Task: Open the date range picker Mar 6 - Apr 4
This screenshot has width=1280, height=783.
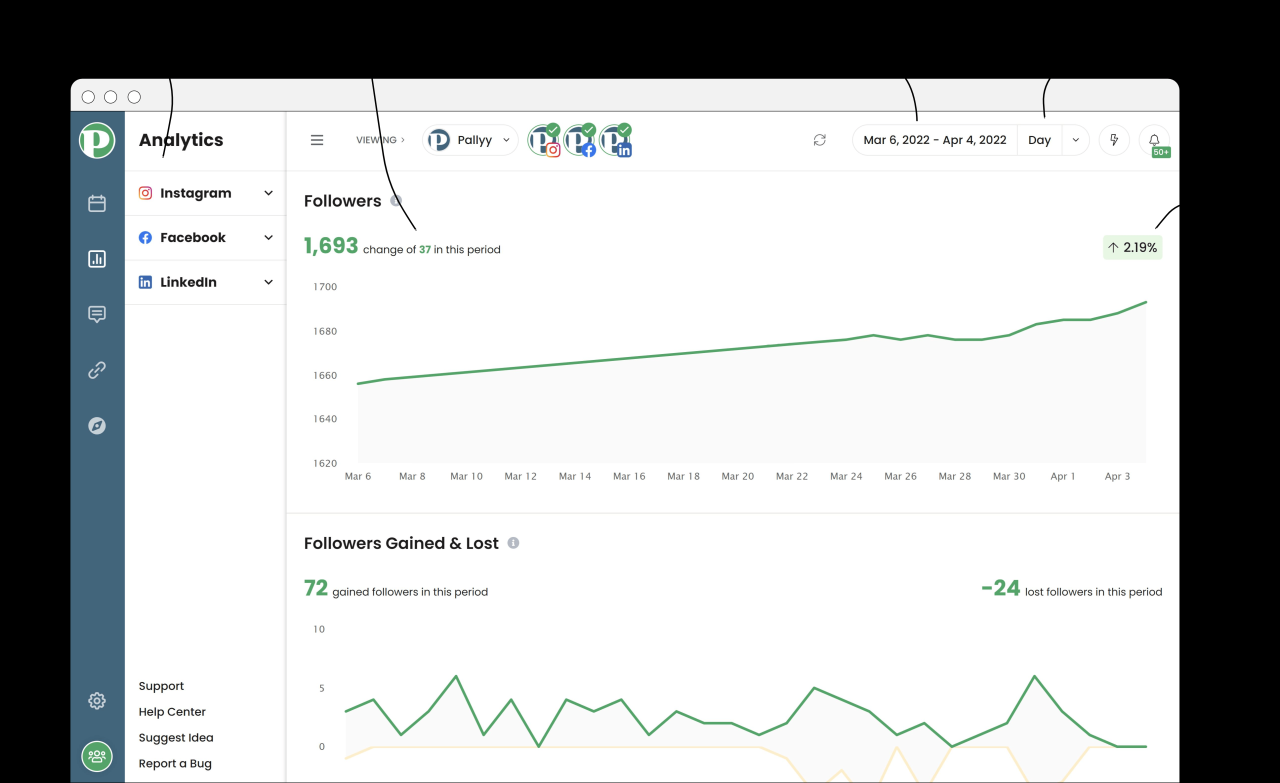Action: click(x=934, y=140)
